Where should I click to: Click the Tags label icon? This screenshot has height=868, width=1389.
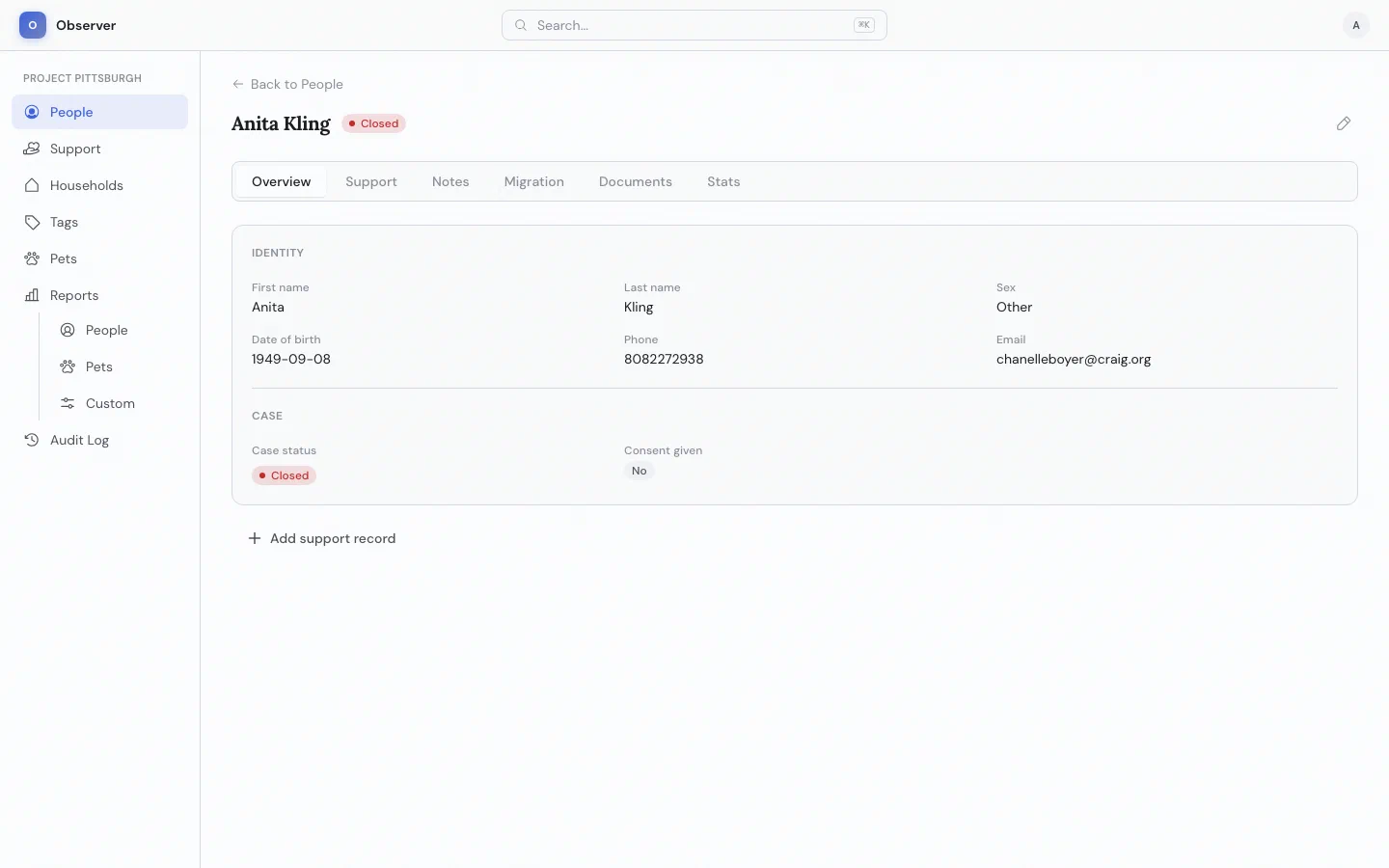click(x=32, y=222)
